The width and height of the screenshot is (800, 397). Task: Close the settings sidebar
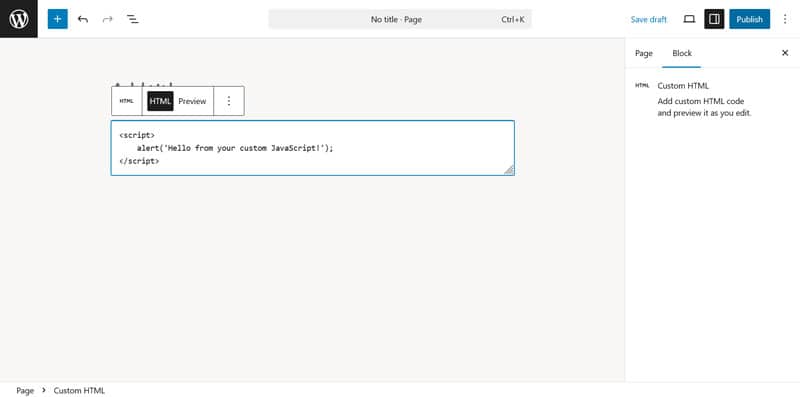coord(785,53)
